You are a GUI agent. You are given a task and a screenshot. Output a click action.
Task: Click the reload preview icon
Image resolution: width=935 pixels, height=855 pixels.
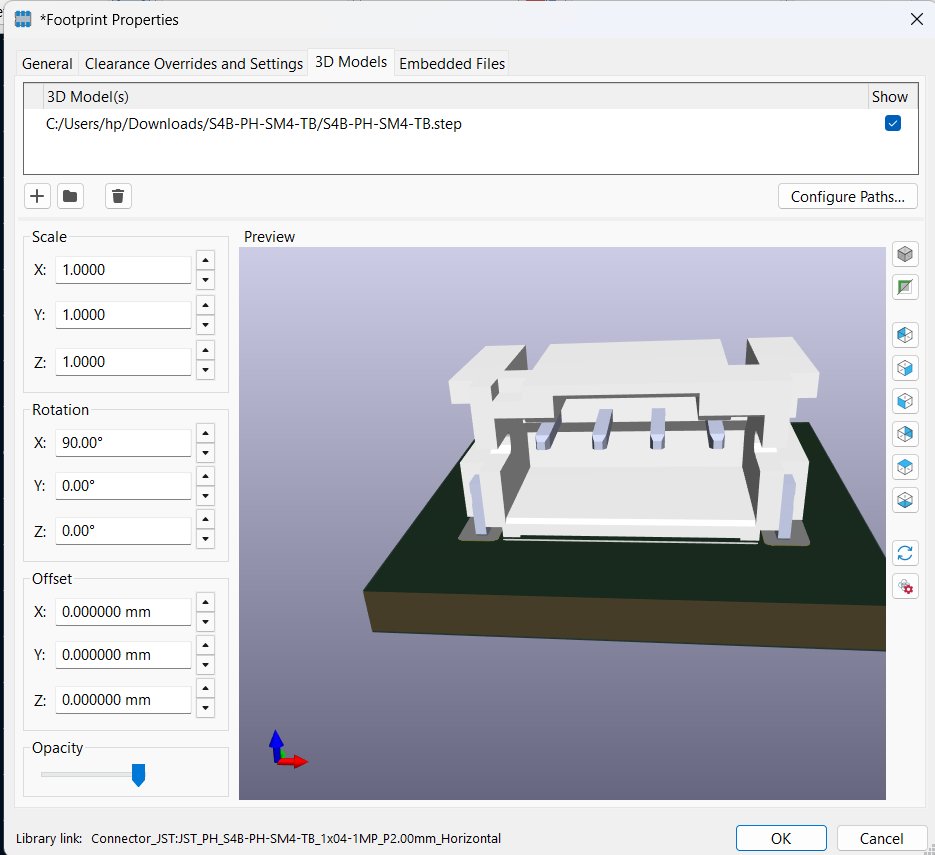point(905,552)
